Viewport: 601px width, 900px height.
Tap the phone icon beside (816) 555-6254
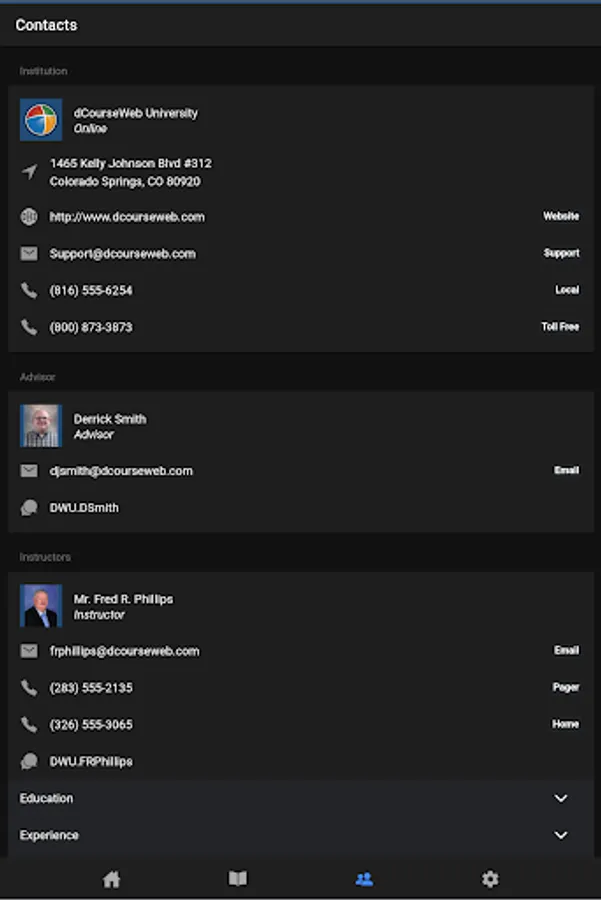tap(29, 291)
